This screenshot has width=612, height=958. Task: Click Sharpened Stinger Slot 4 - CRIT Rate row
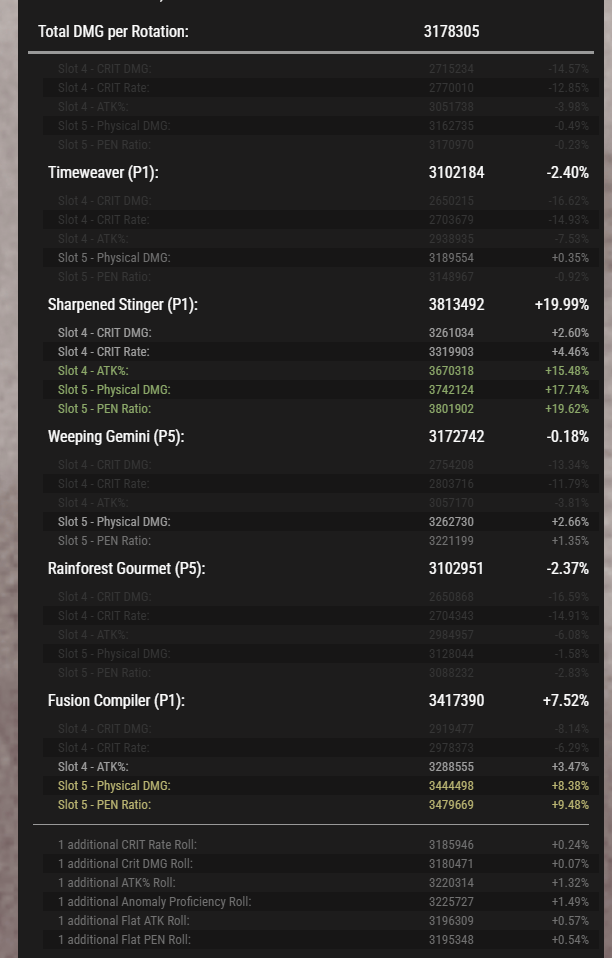(x=321, y=352)
